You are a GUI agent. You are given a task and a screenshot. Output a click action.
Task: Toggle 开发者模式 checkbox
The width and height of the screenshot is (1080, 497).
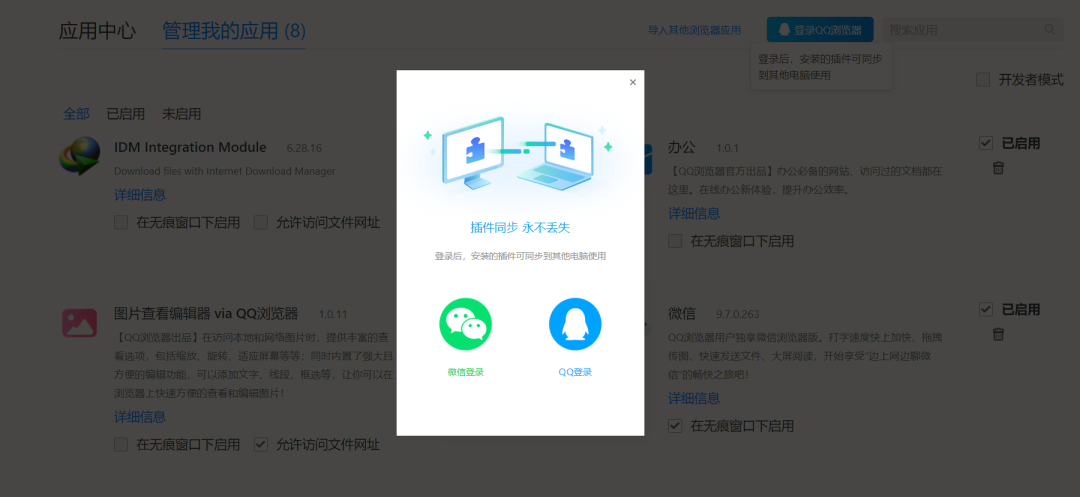[x=983, y=80]
